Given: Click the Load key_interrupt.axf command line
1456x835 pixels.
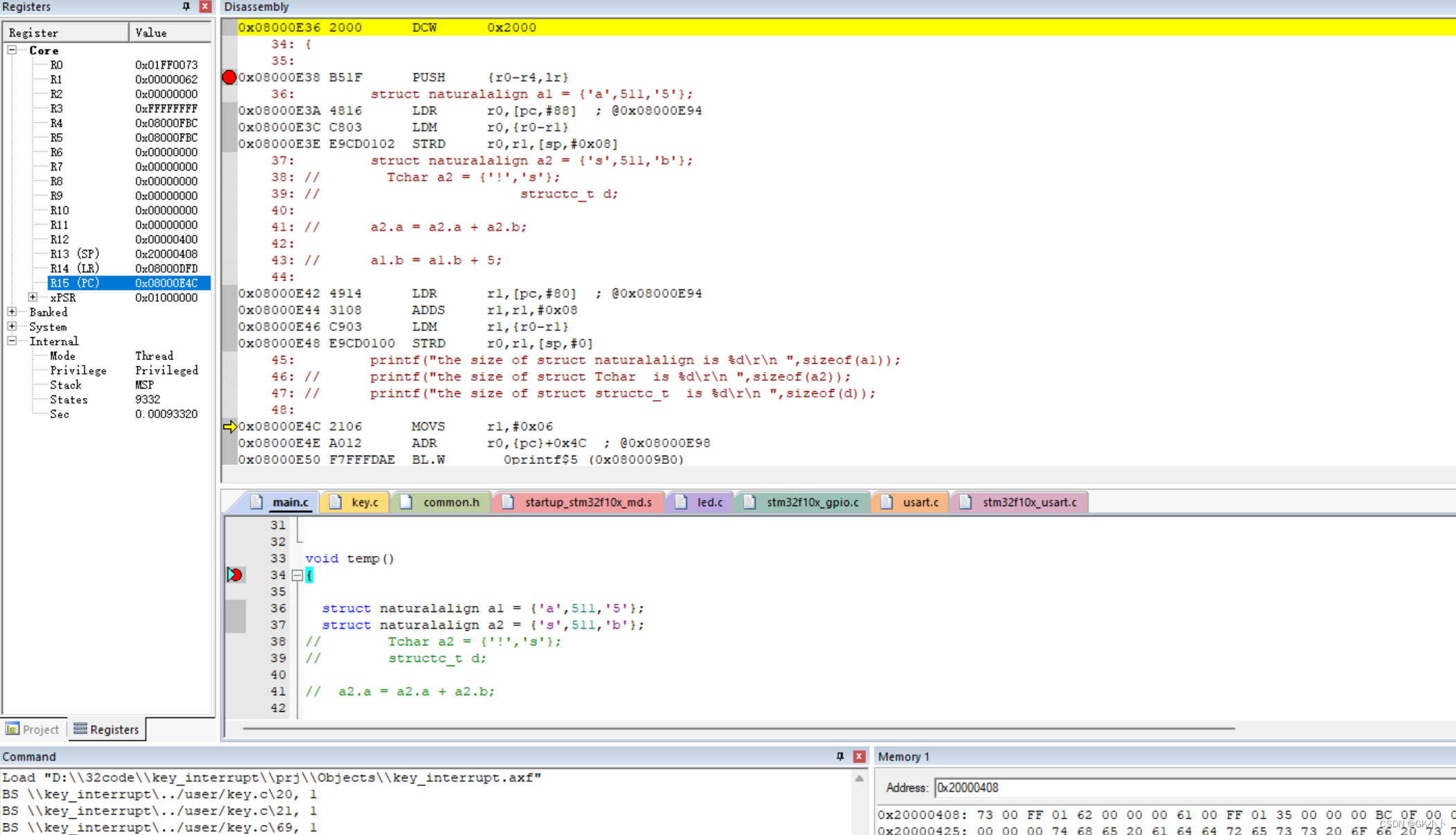Looking at the screenshot, I should pyautogui.click(x=271, y=777).
